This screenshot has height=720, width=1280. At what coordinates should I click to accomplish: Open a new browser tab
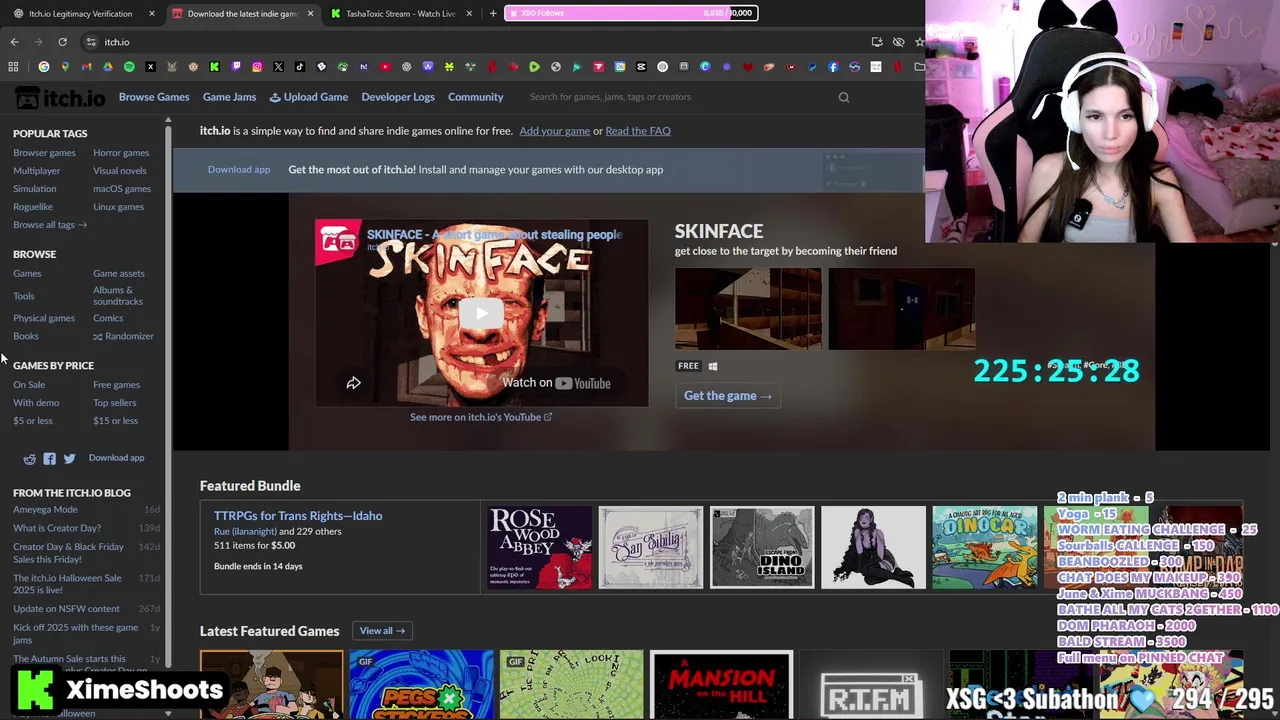[493, 13]
